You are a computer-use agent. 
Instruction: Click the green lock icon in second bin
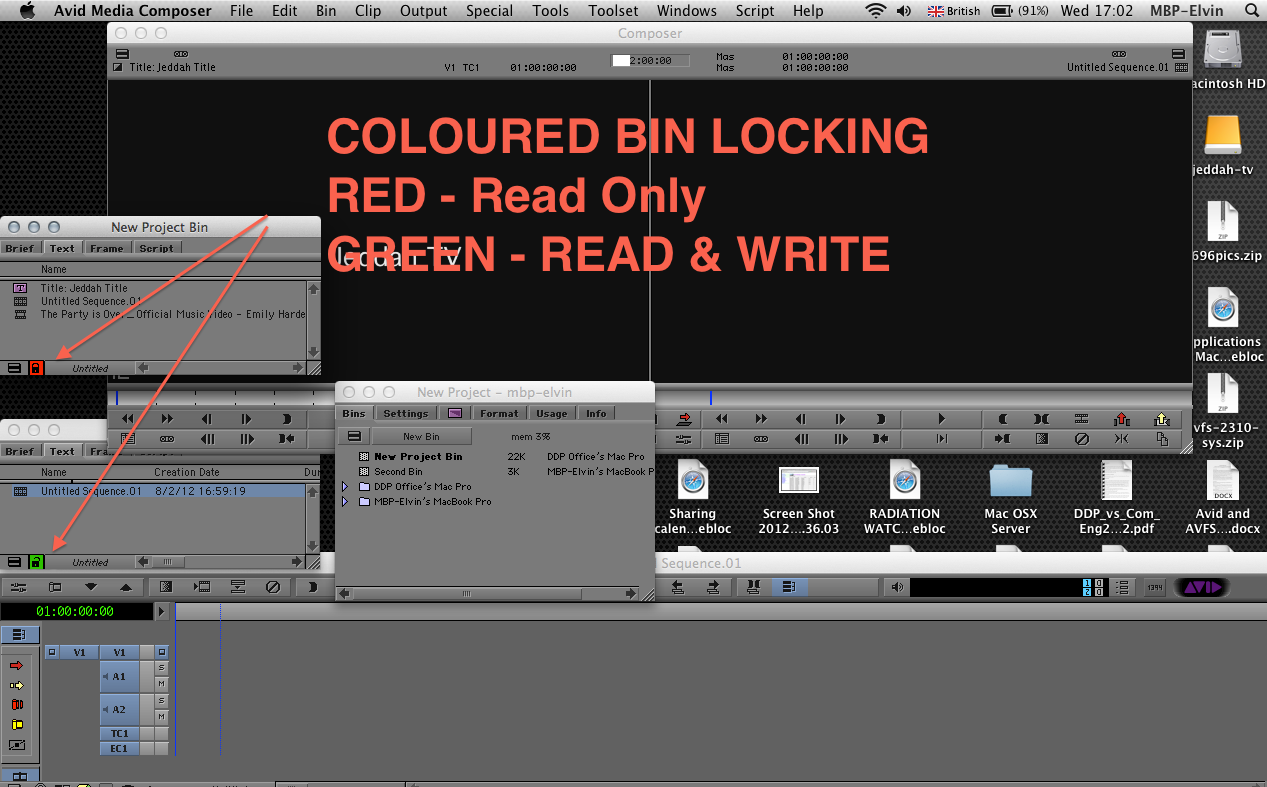tap(36, 562)
